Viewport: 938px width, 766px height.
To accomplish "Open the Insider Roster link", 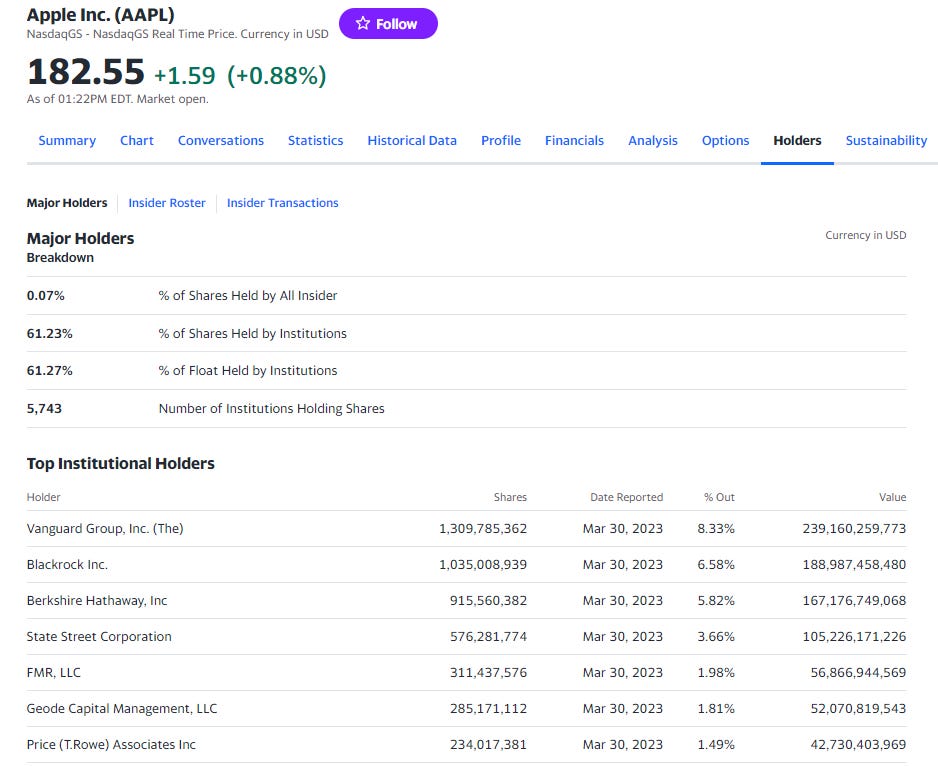I will pos(166,203).
